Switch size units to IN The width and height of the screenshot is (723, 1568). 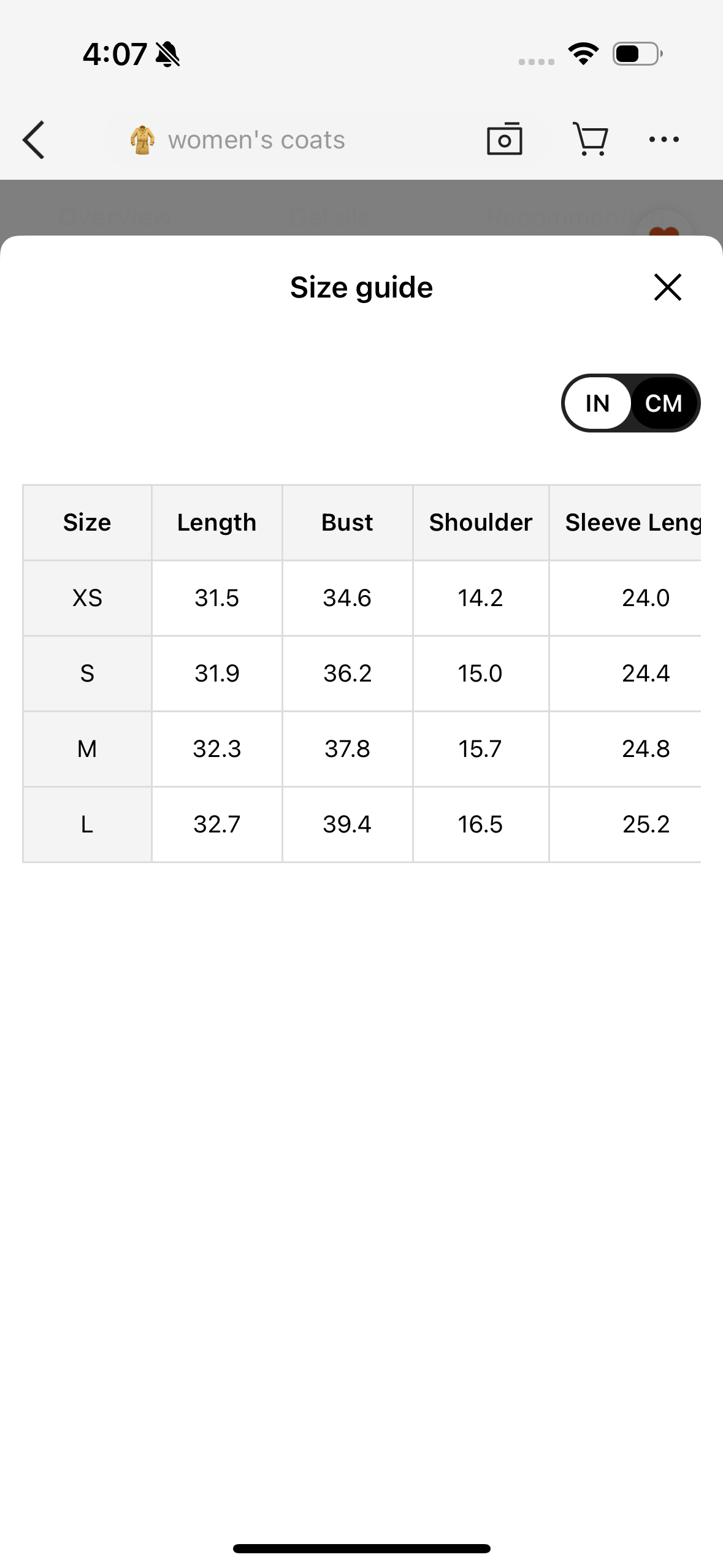tap(597, 403)
